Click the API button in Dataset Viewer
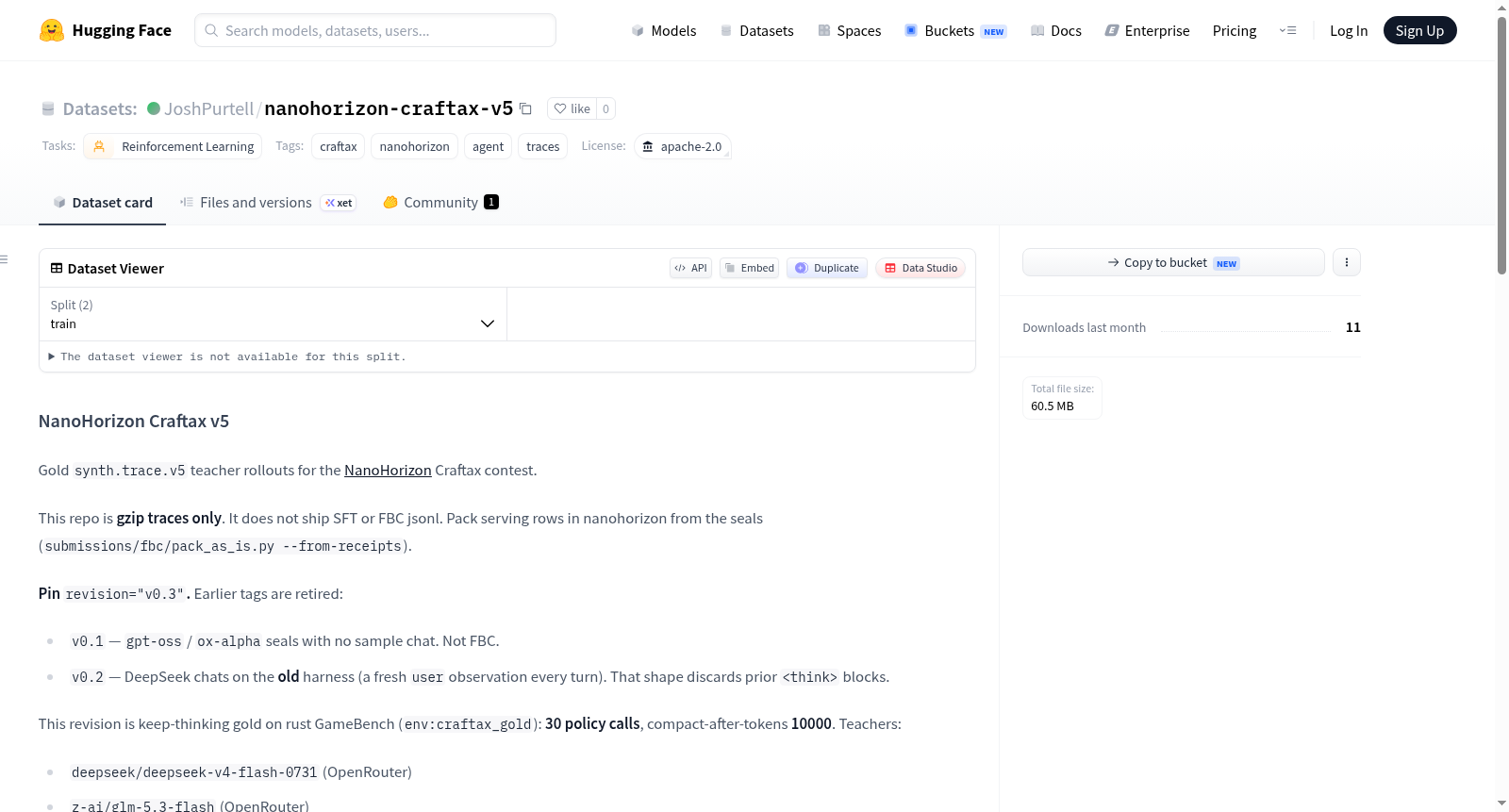The image size is (1509, 812). tap(691, 268)
